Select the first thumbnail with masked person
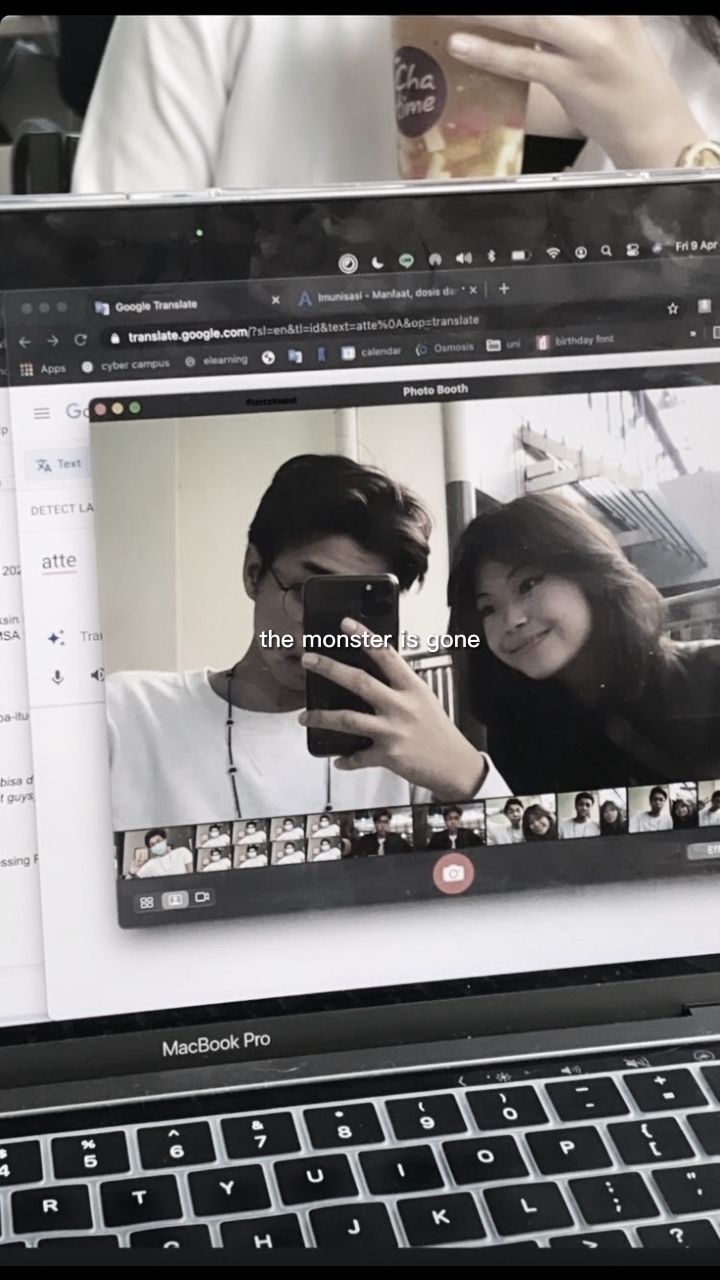Screen dimensions: 720x1280 [157, 851]
